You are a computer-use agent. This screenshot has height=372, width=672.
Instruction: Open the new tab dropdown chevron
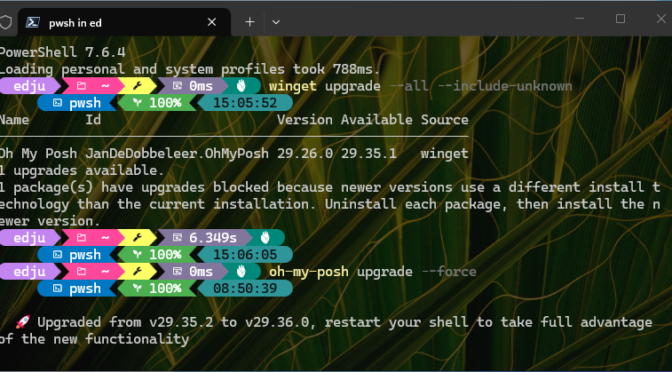[x=276, y=22]
